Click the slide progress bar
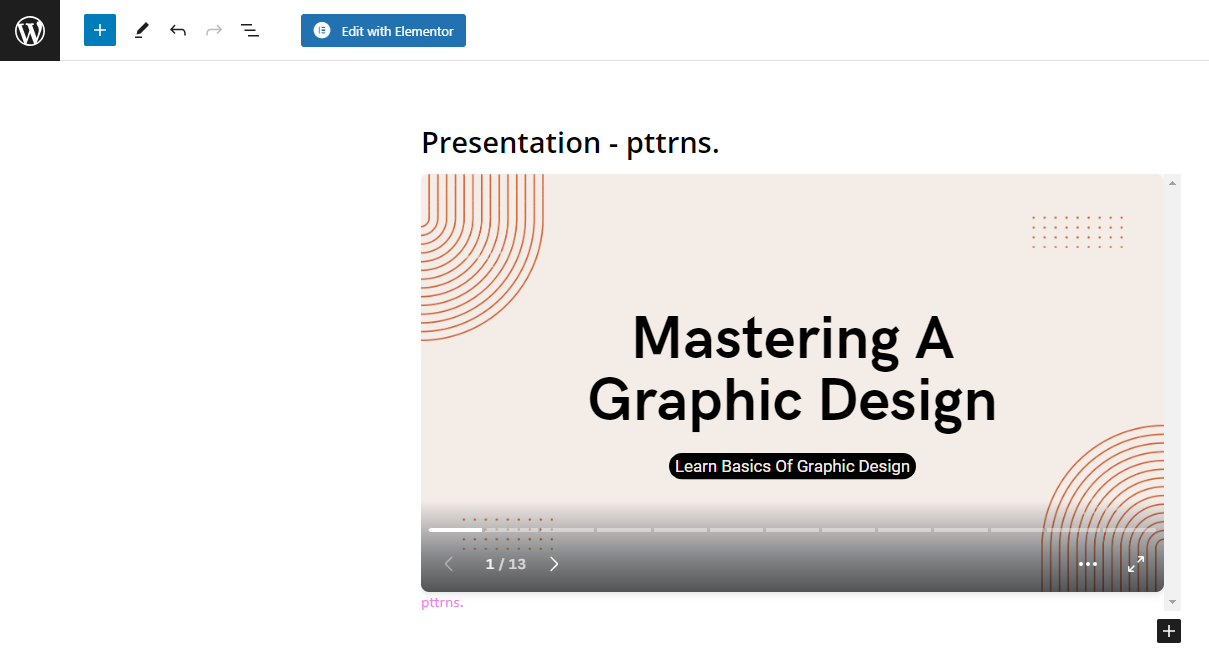The image size is (1209, 653). (792, 530)
